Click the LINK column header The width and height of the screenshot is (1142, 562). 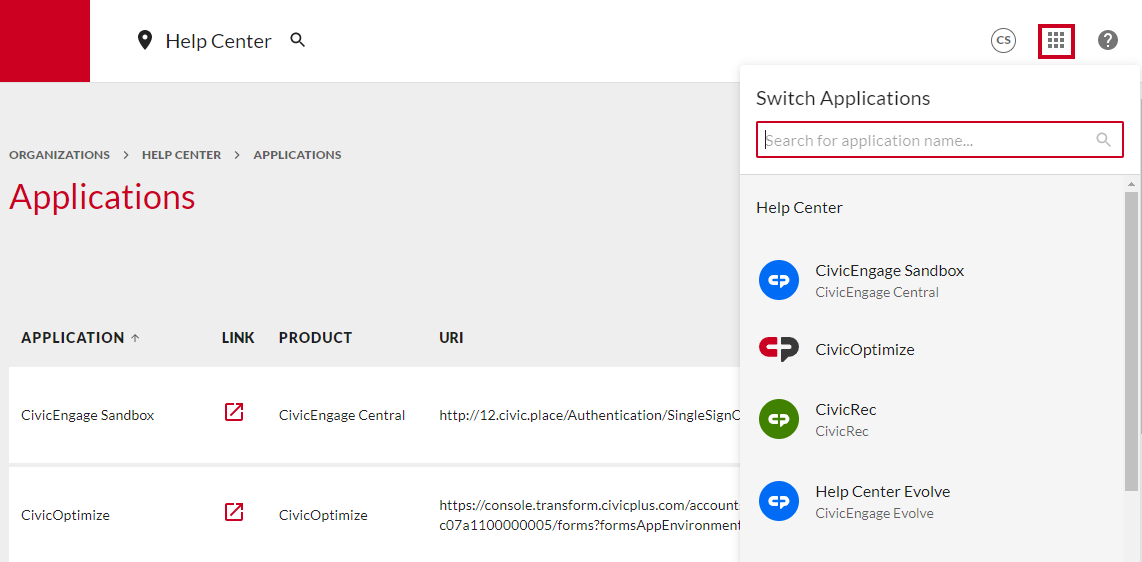click(238, 338)
